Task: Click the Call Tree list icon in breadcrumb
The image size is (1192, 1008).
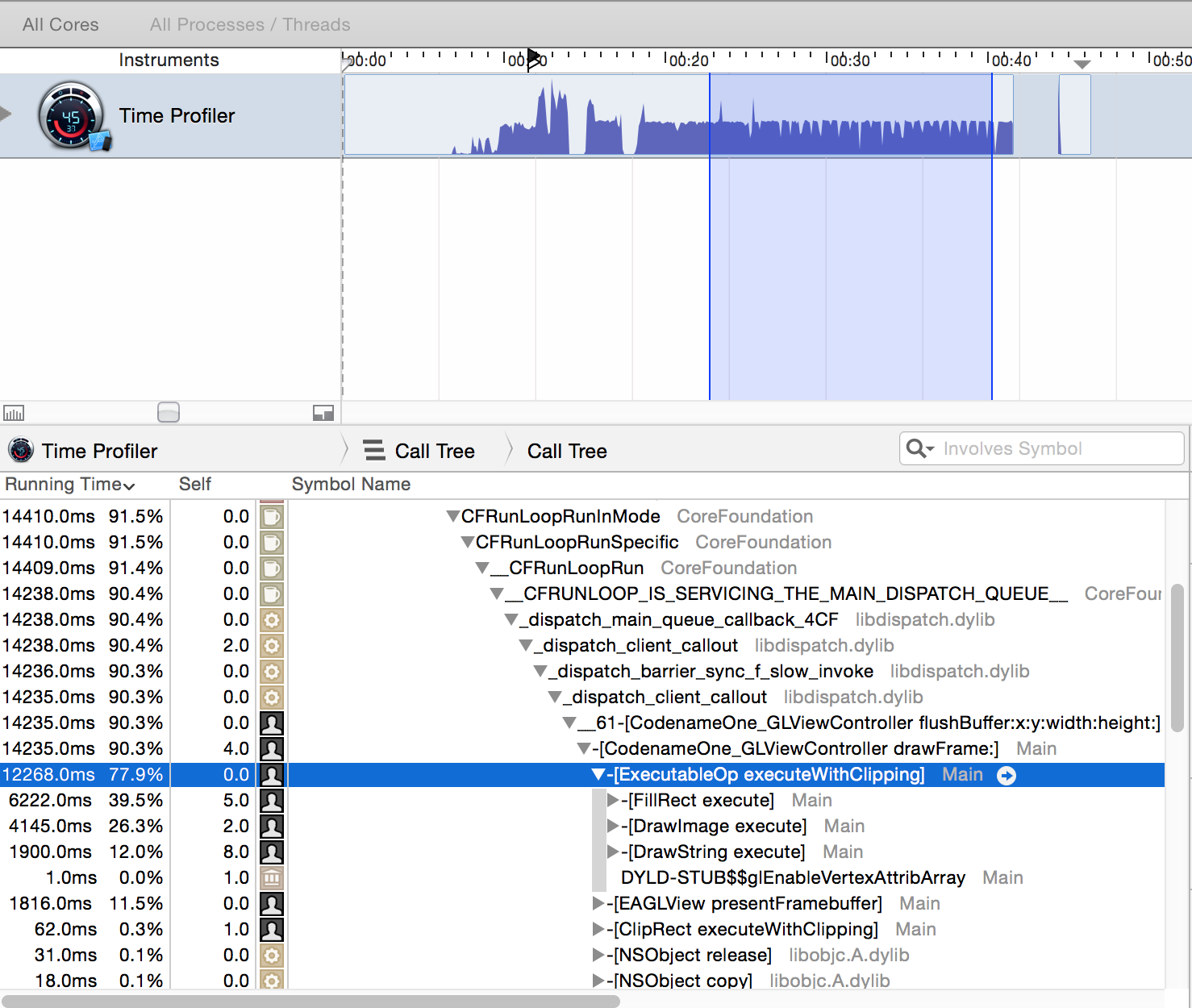Action: tap(373, 450)
